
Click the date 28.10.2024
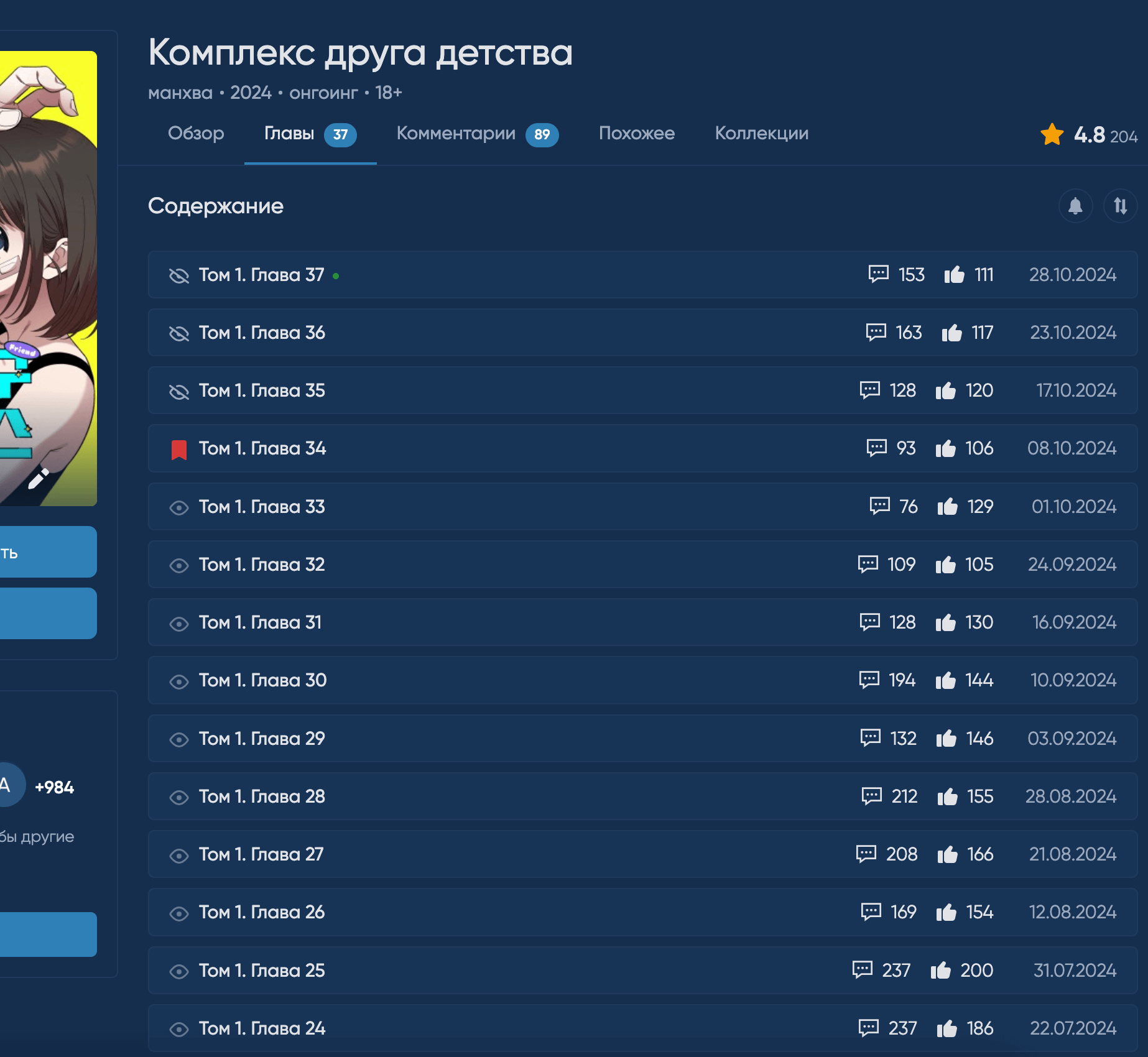tap(1073, 274)
